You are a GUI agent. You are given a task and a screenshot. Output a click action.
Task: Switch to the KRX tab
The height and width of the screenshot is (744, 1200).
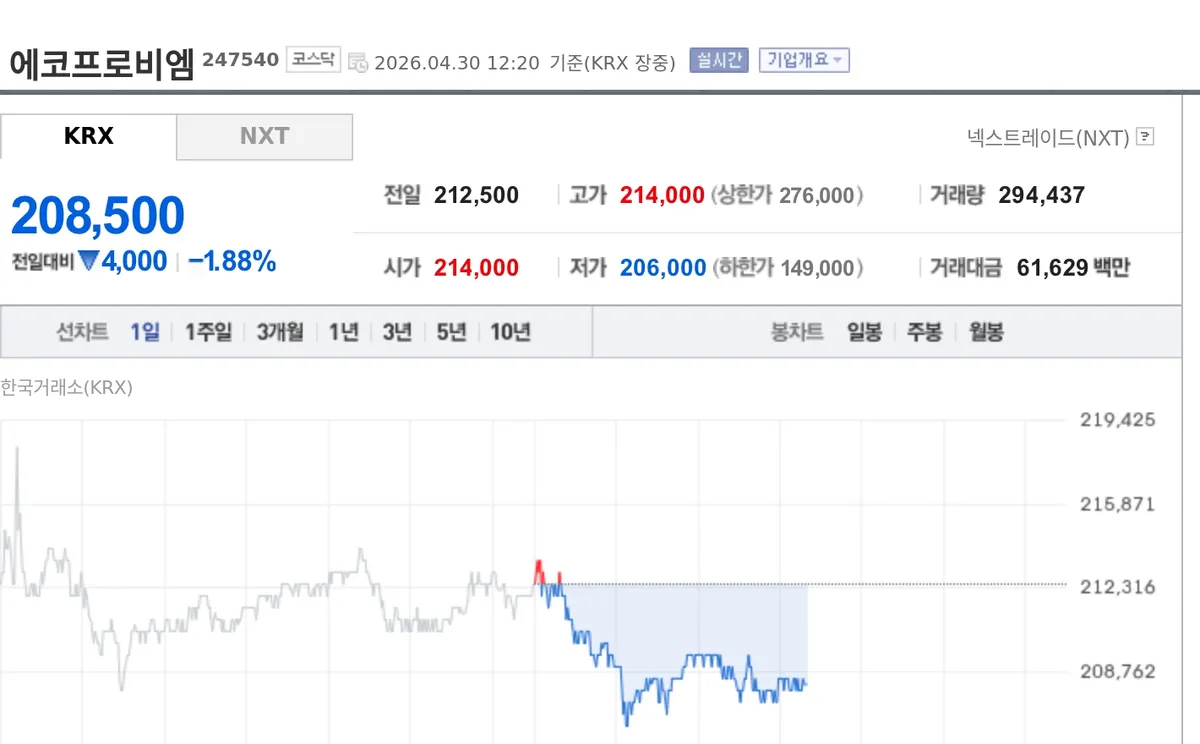tap(88, 137)
